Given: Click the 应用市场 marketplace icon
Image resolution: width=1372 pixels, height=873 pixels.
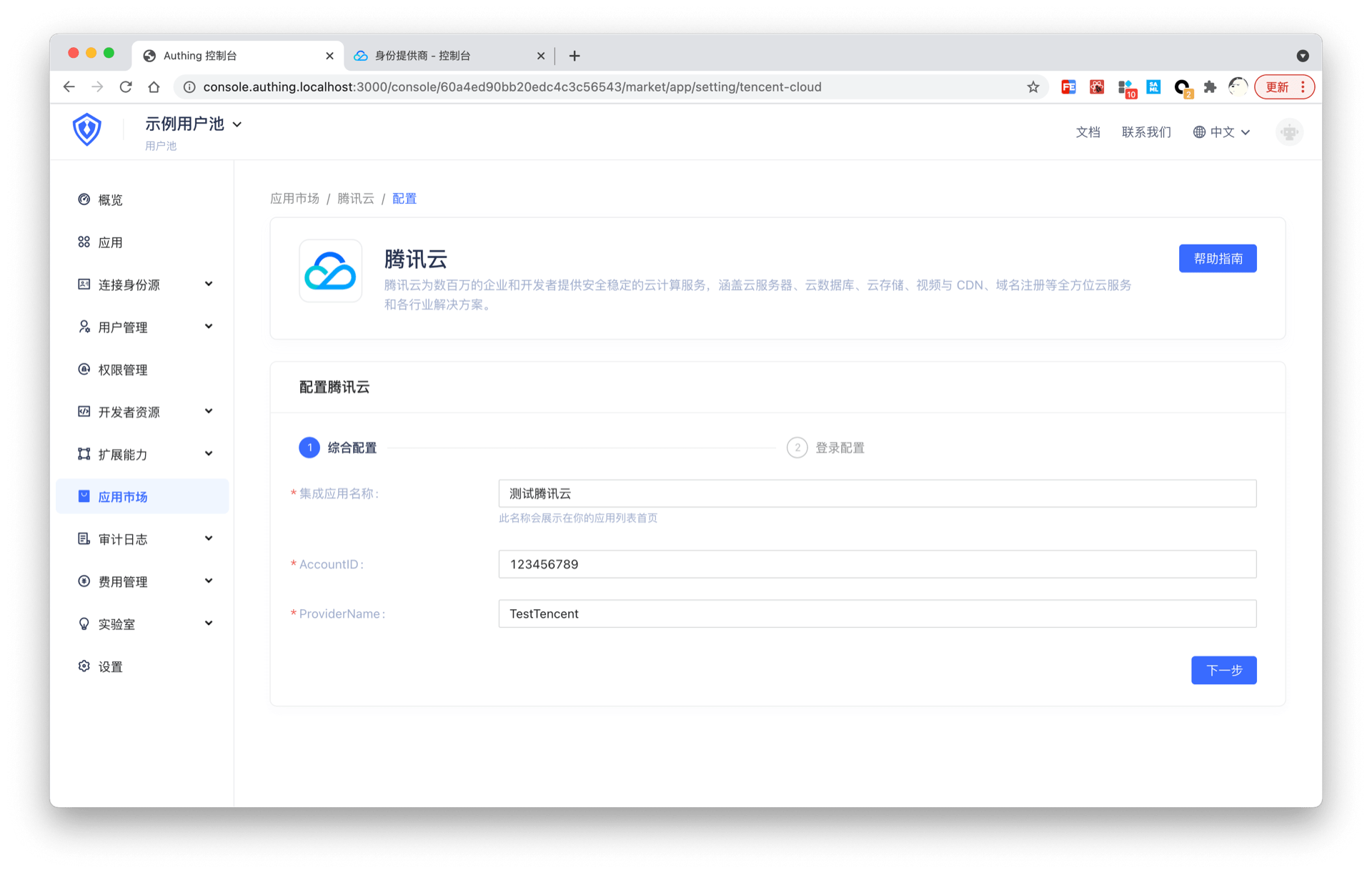Looking at the screenshot, I should coord(84,496).
